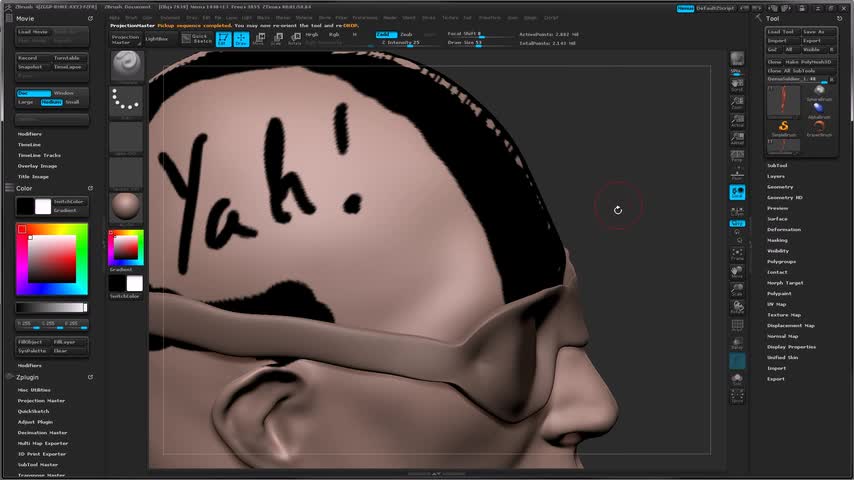Open the Quick Sketch tool
Image resolution: width=854 pixels, height=480 pixels.
197,39
